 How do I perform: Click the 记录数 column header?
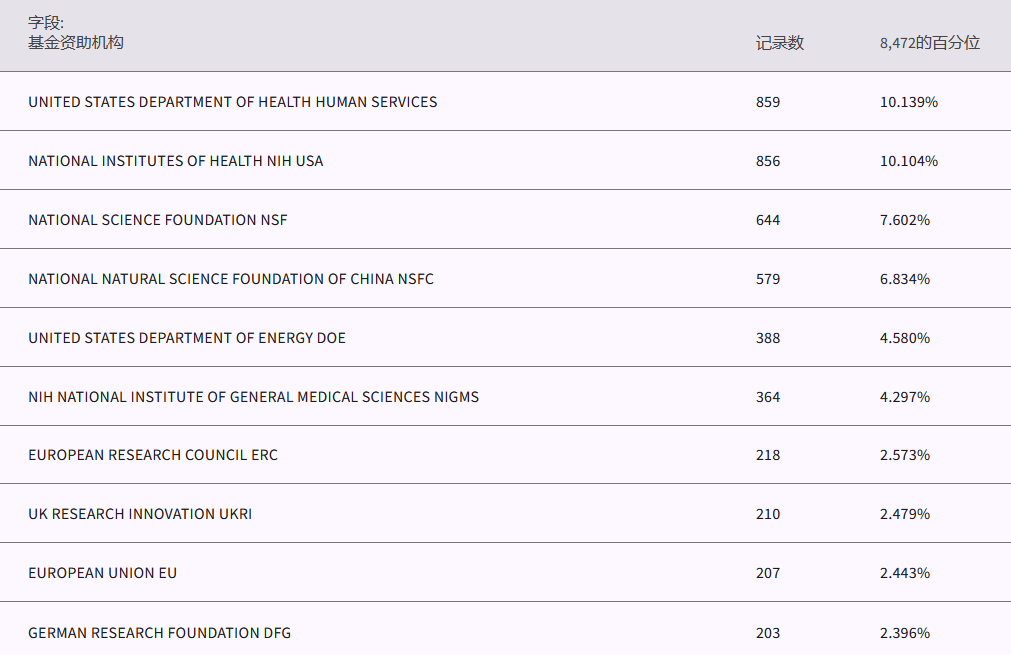pyautogui.click(x=779, y=43)
